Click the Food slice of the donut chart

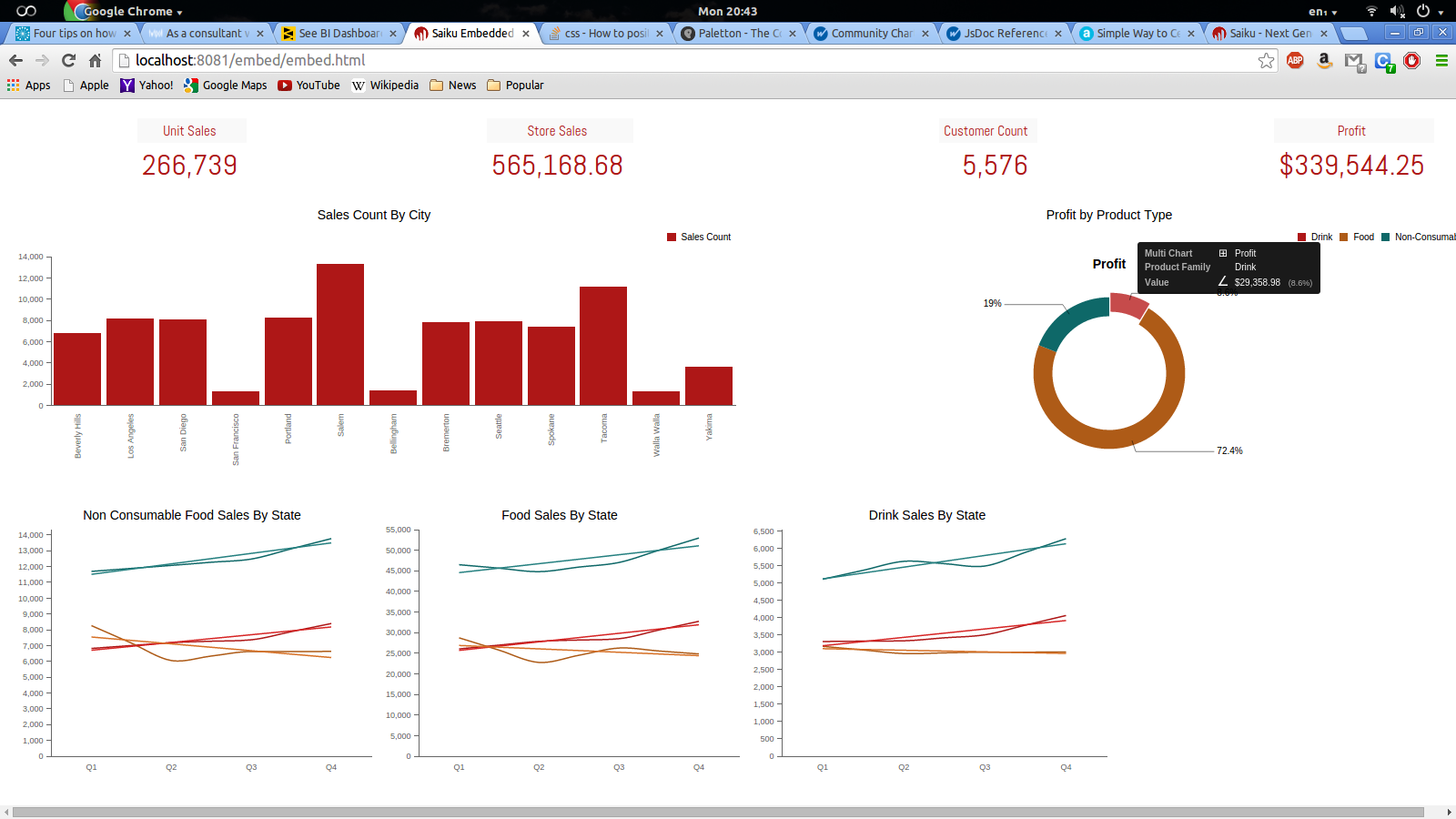coord(1109,439)
